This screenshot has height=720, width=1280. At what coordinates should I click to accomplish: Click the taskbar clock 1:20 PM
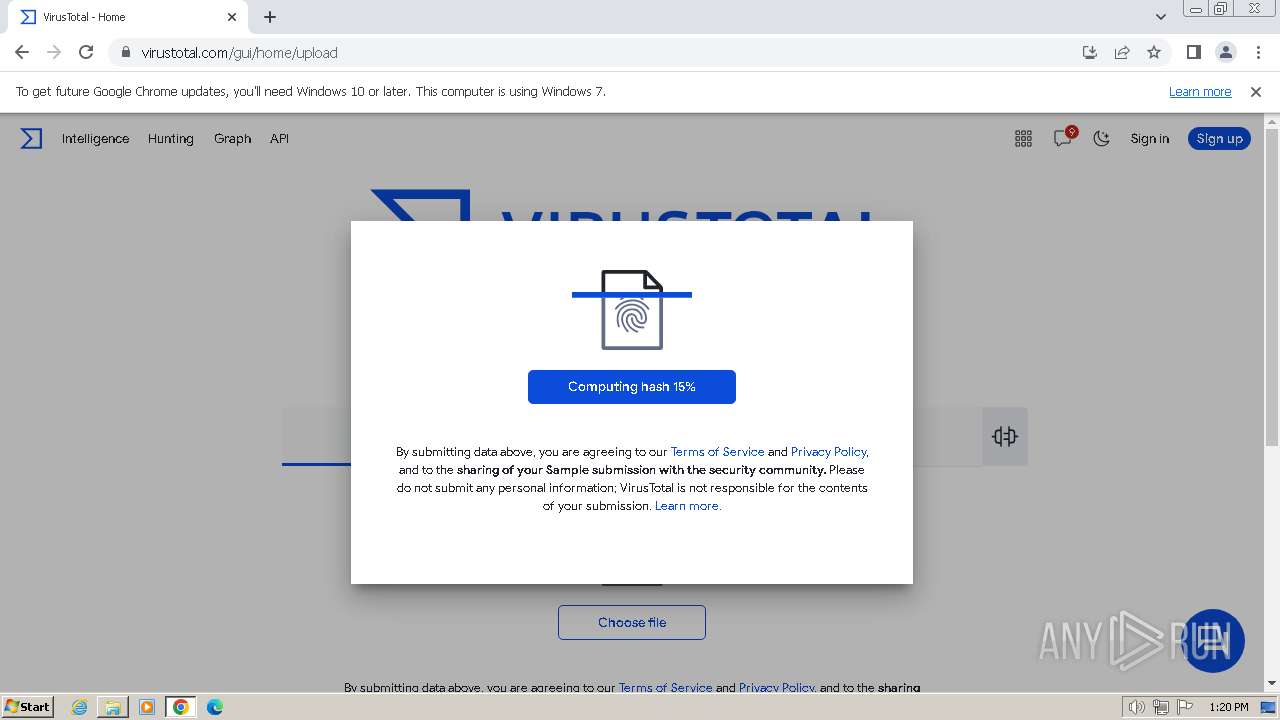pos(1229,707)
